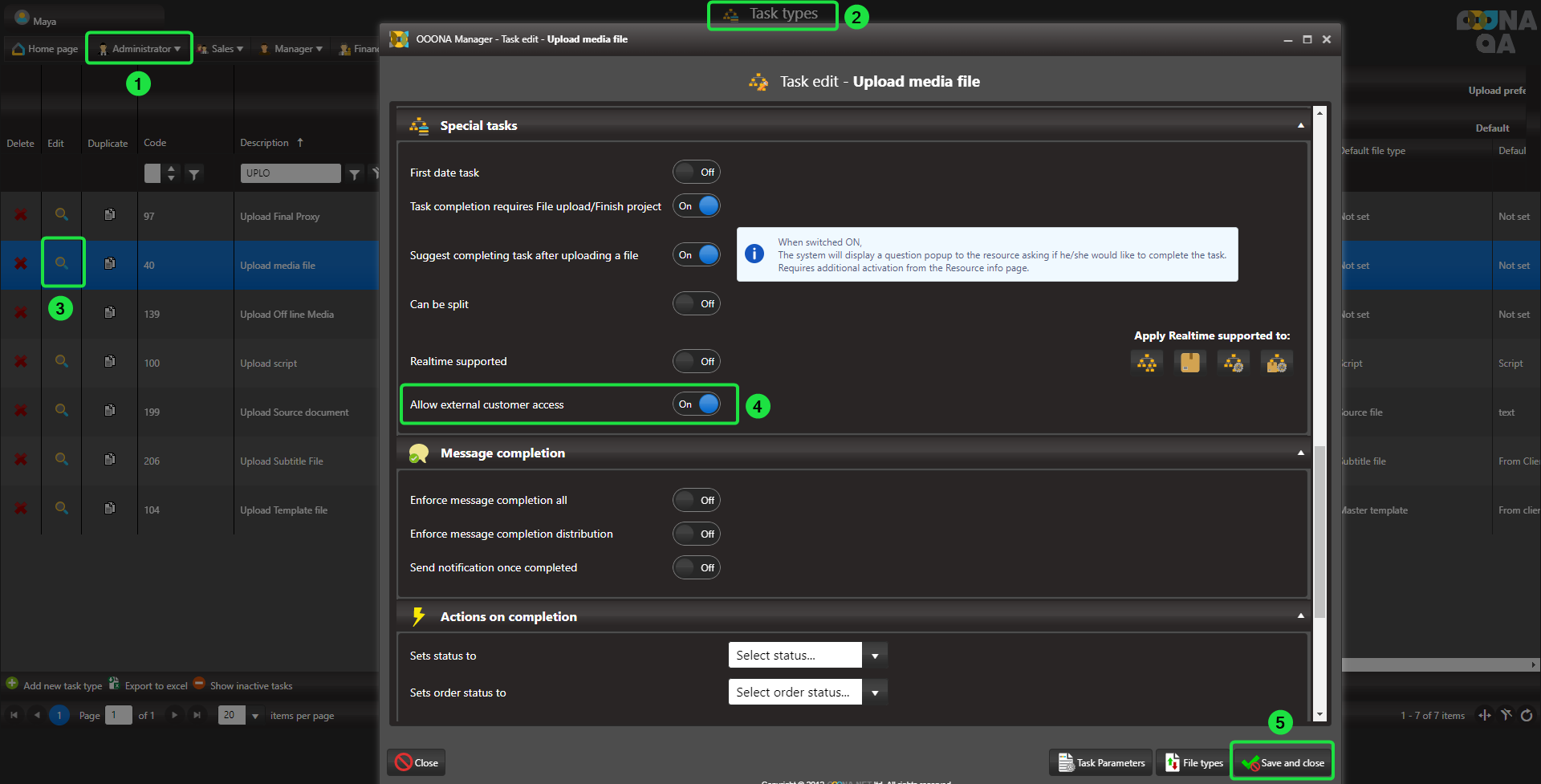Turn on the Can be split switch
This screenshot has width=1541, height=784.
click(x=696, y=304)
